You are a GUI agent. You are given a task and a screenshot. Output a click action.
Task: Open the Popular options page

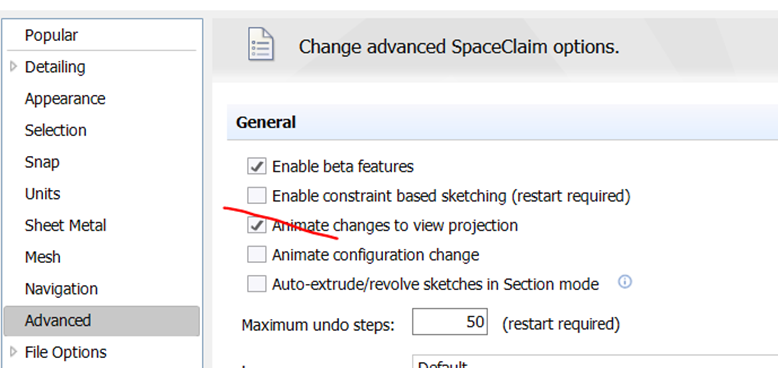point(52,35)
